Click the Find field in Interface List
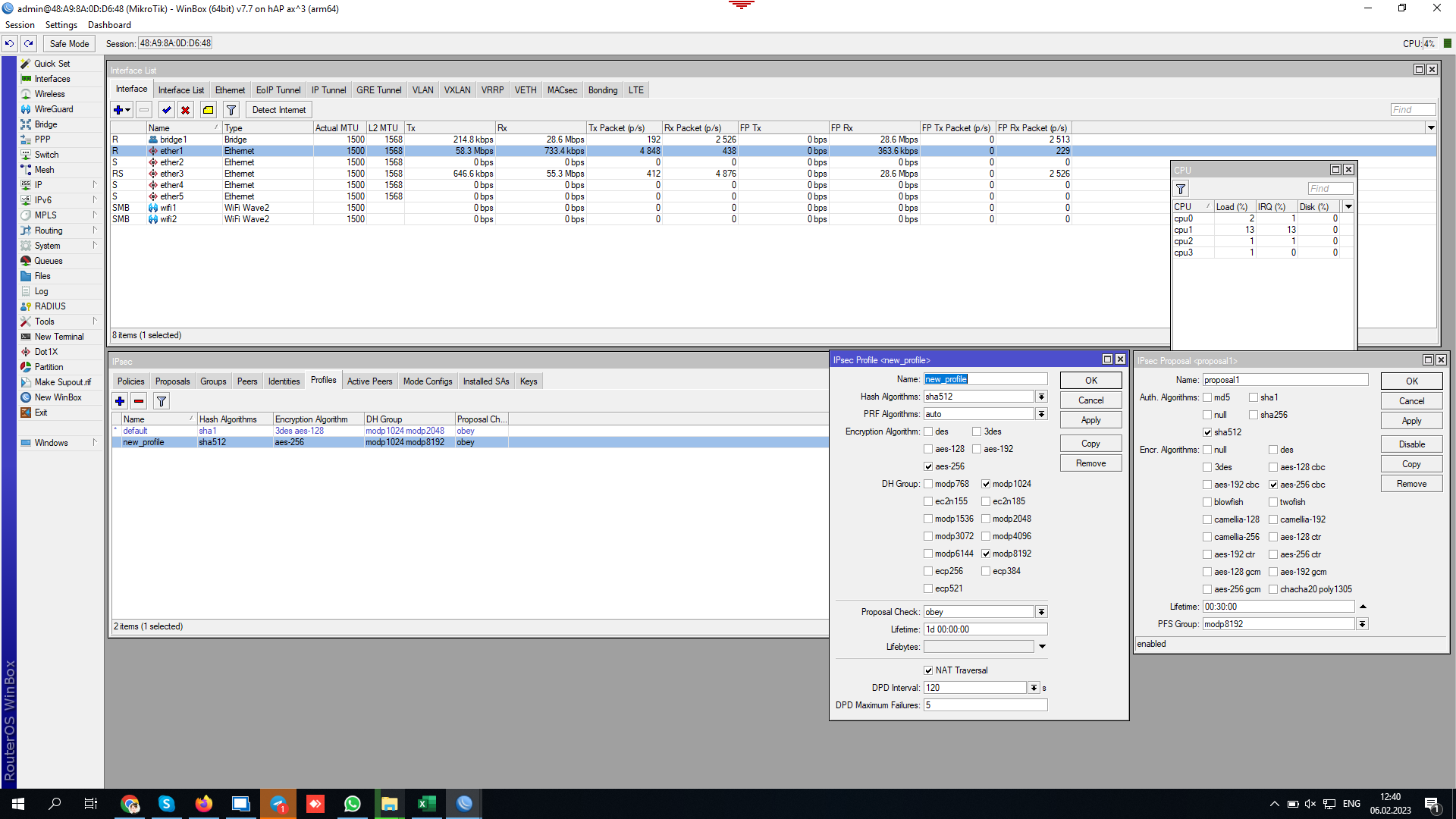The image size is (1456, 819). pos(1413,110)
